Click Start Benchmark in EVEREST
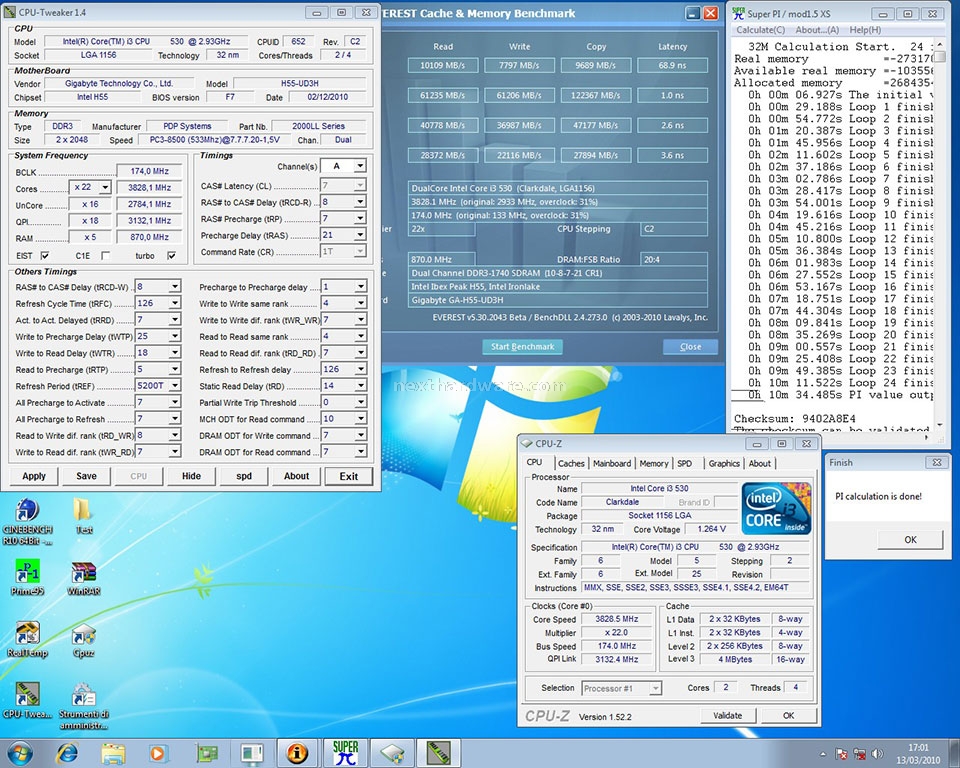960x768 pixels. tap(522, 347)
